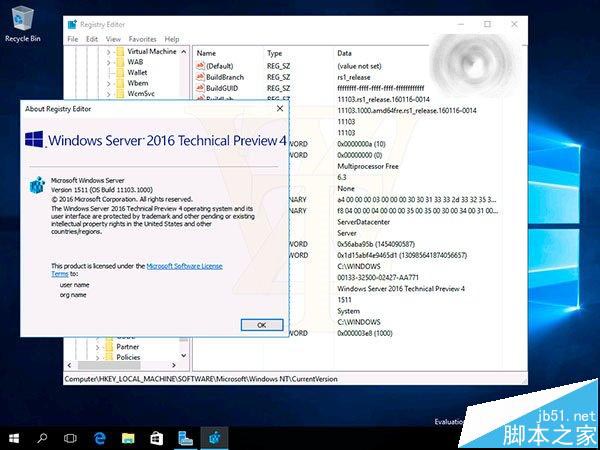Viewport: 600px width, 450px height.
Task: Select the Wbem folder icon
Action: [120, 83]
